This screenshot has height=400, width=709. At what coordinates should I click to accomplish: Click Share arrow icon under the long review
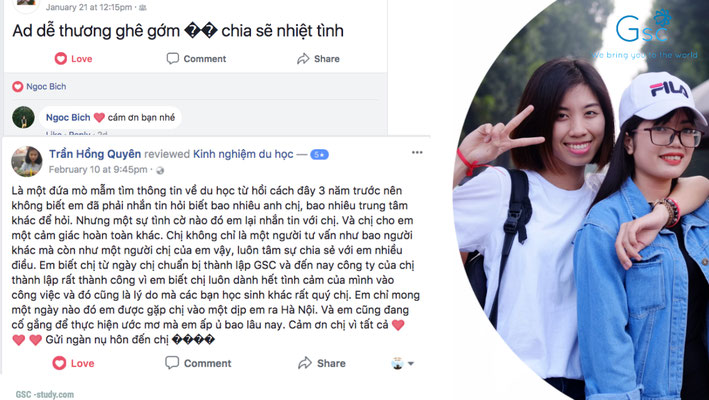tap(305, 363)
